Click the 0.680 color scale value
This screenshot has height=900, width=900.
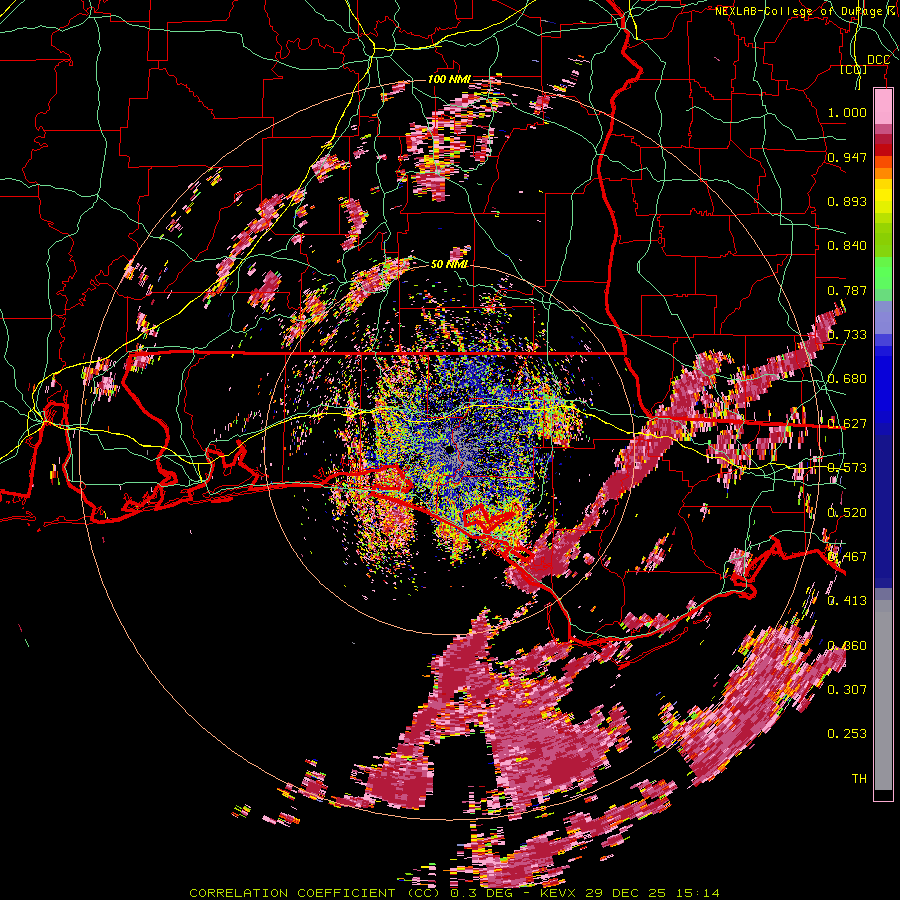(x=847, y=379)
